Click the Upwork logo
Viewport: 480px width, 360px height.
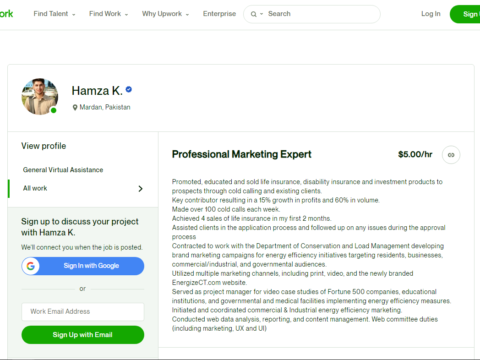[x=6, y=14]
